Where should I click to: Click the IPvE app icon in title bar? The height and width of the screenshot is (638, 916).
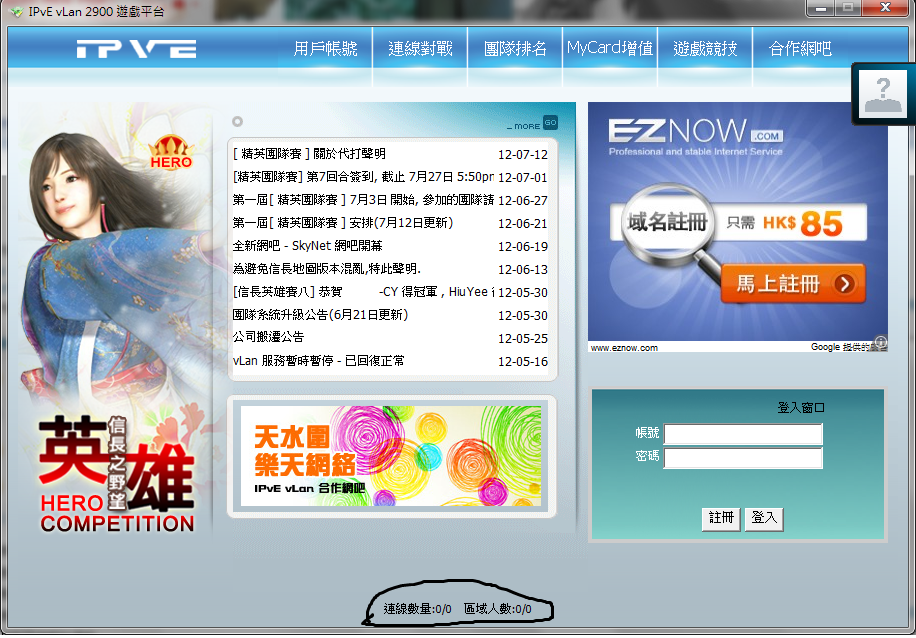tap(17, 11)
